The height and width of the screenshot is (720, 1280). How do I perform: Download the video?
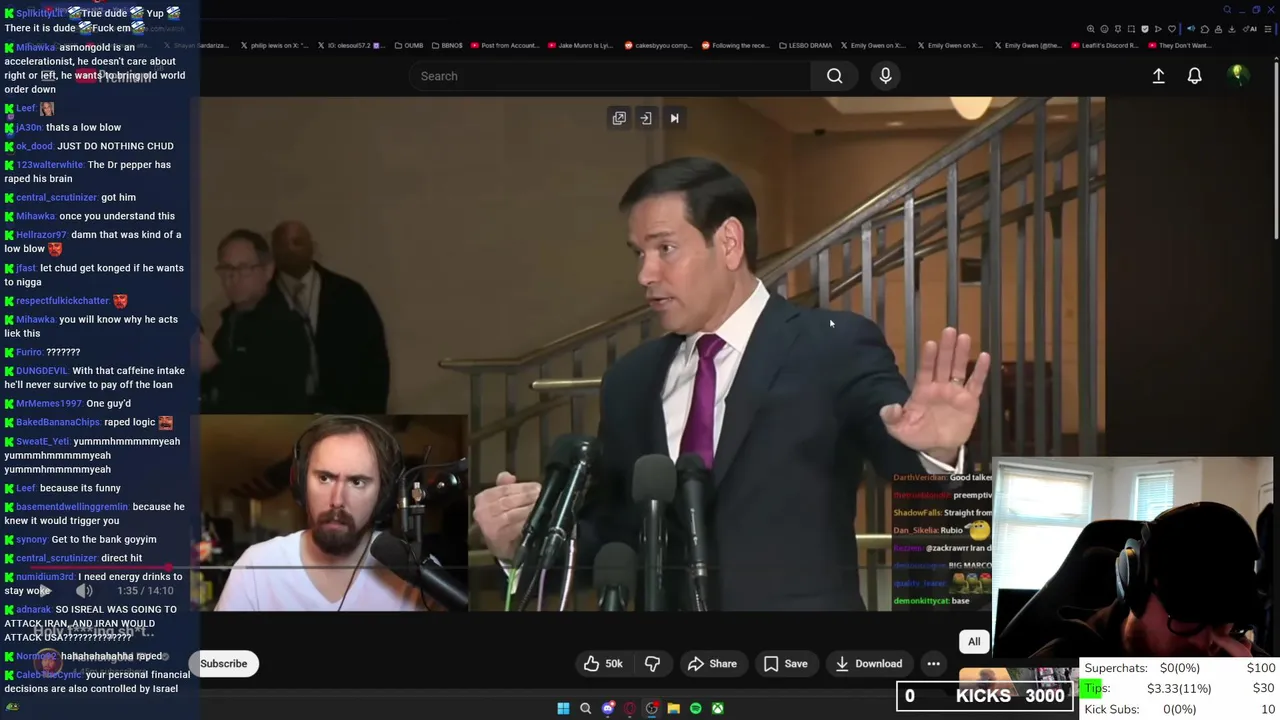click(869, 663)
